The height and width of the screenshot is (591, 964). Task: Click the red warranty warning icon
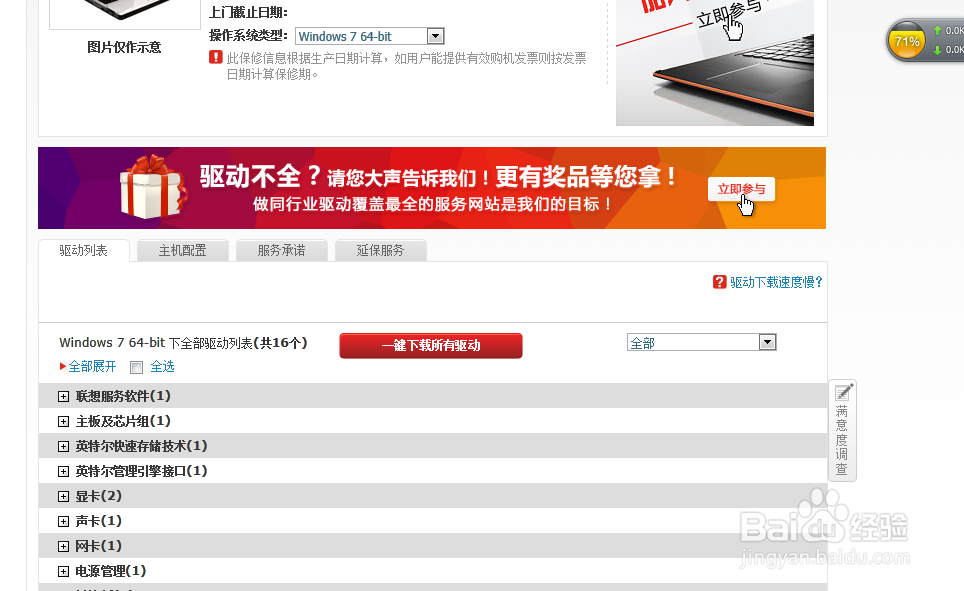pyautogui.click(x=216, y=57)
